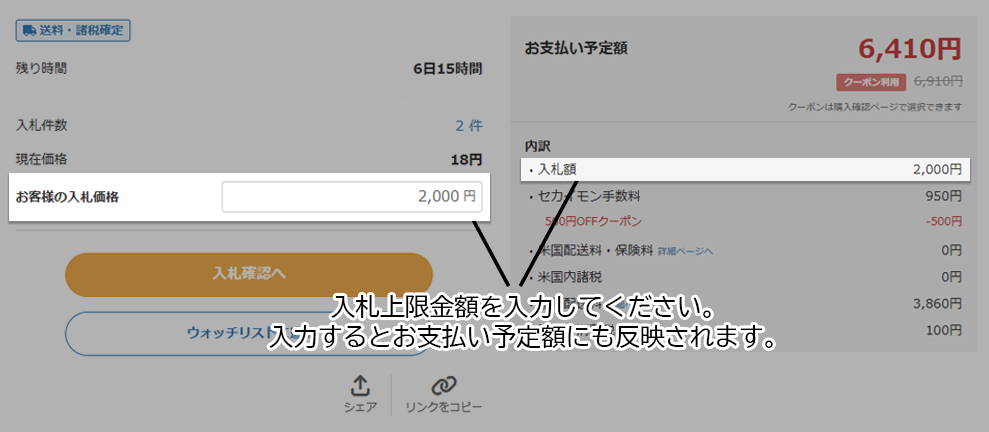Click the copy link chain icon
This screenshot has height=432, width=989.
point(444,386)
